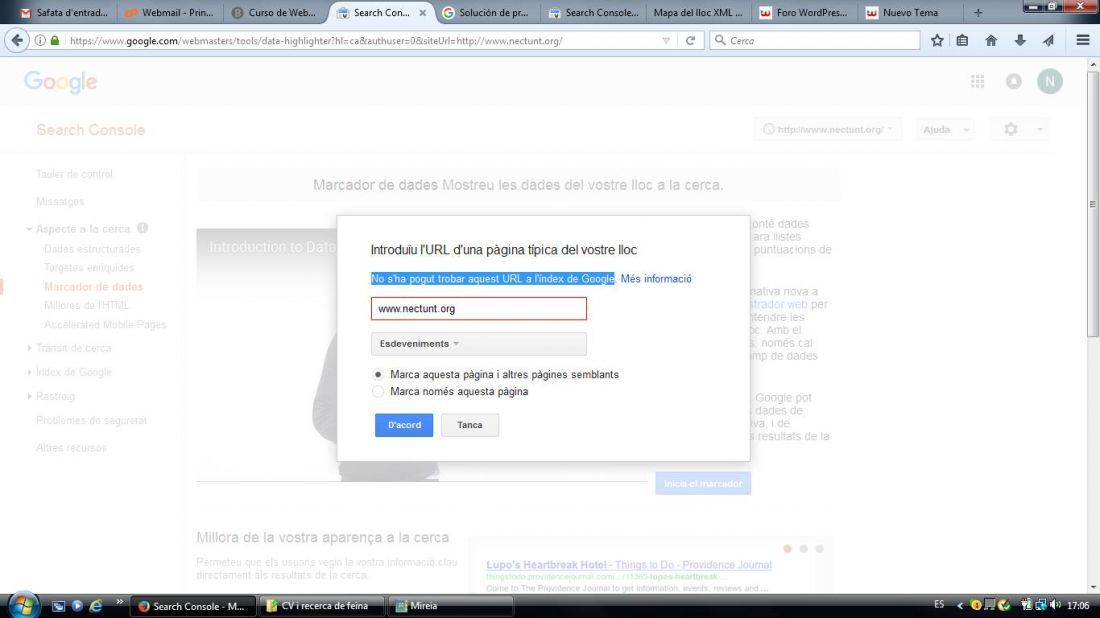Screen dimensions: 1100x618
Task: Click the browser address bar URL
Action: point(365,41)
